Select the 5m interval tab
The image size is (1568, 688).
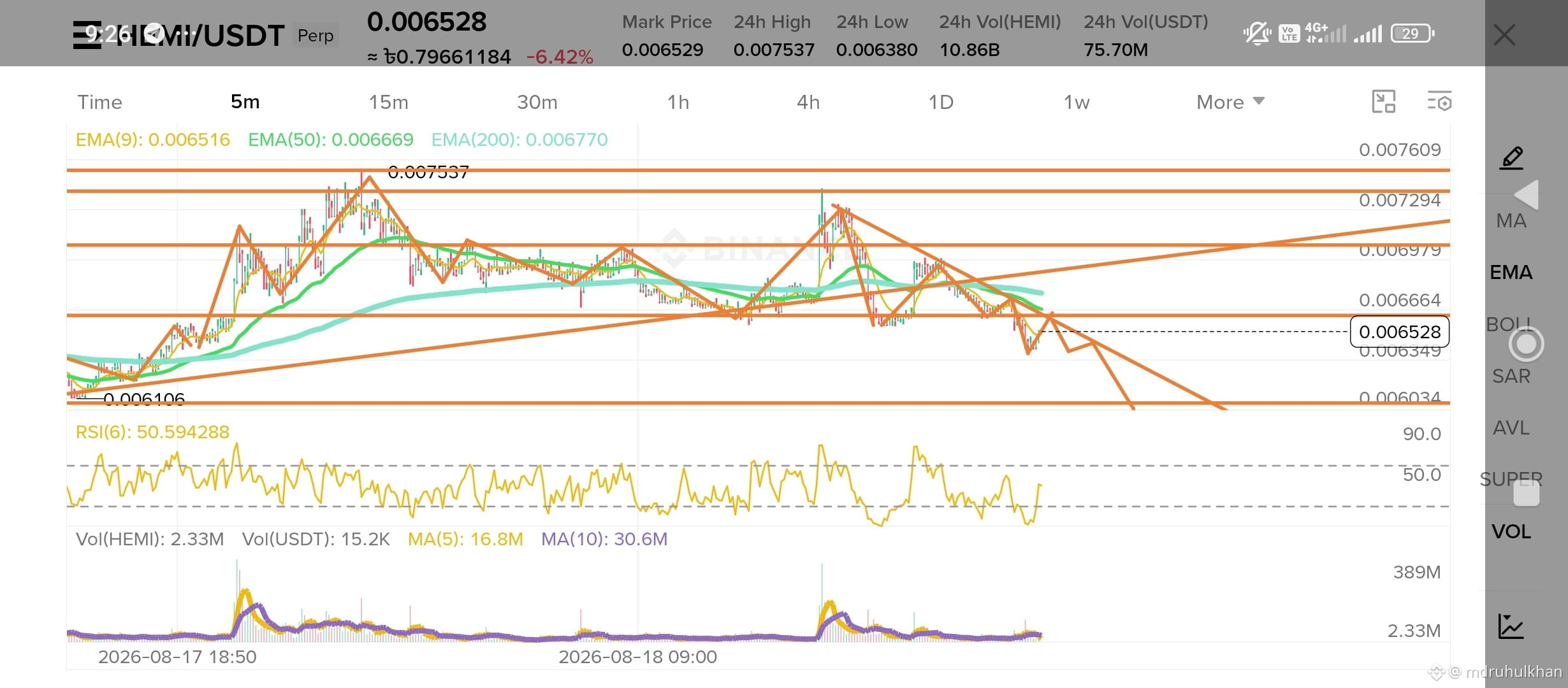click(245, 102)
